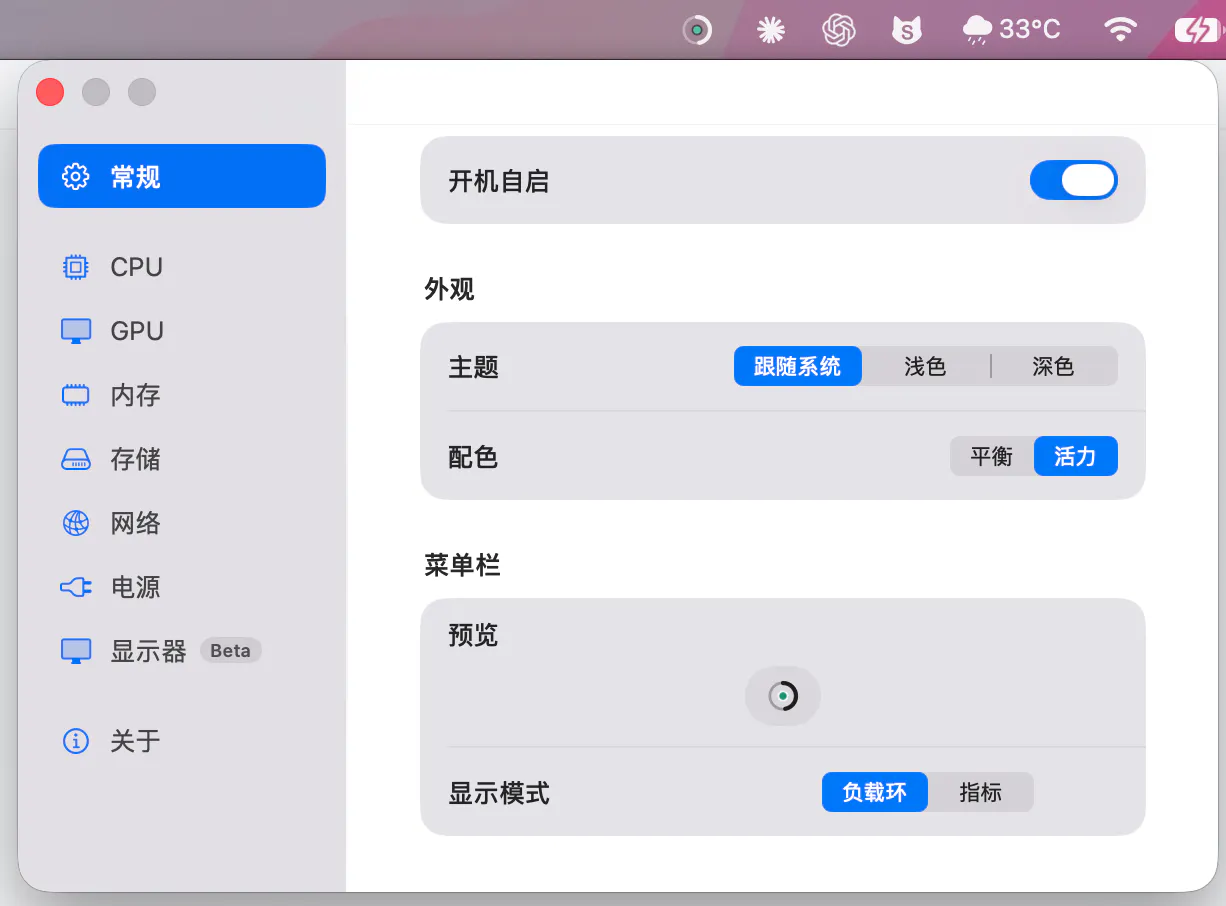Open the ChatGPT menu bar icon
The height and width of the screenshot is (906, 1226).
839,30
